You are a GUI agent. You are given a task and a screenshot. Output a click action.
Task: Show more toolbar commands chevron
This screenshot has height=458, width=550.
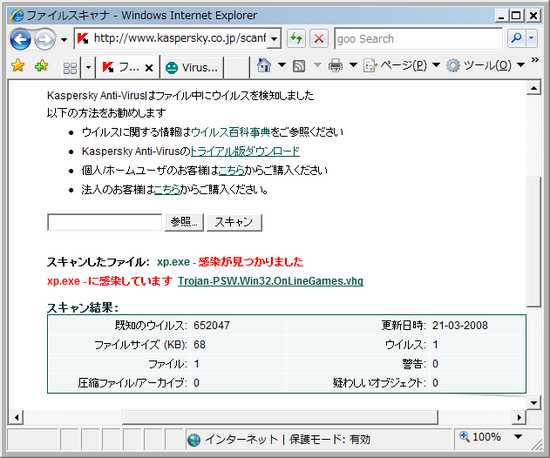535,60
